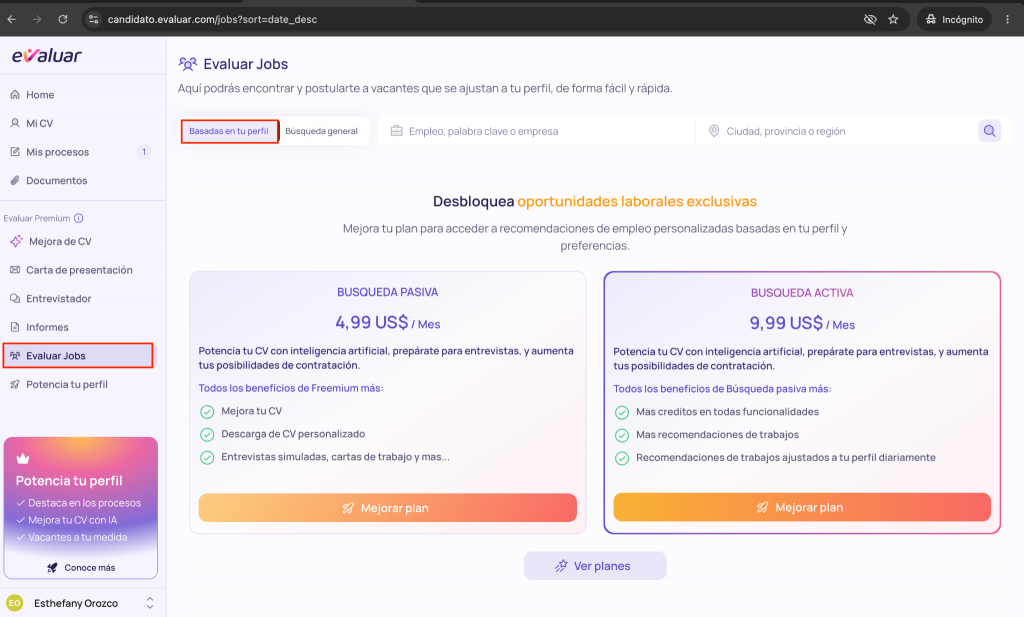Click check icon beside Mas creditos en todas funcionalidades
The image size is (1024, 617).
[x=622, y=413]
